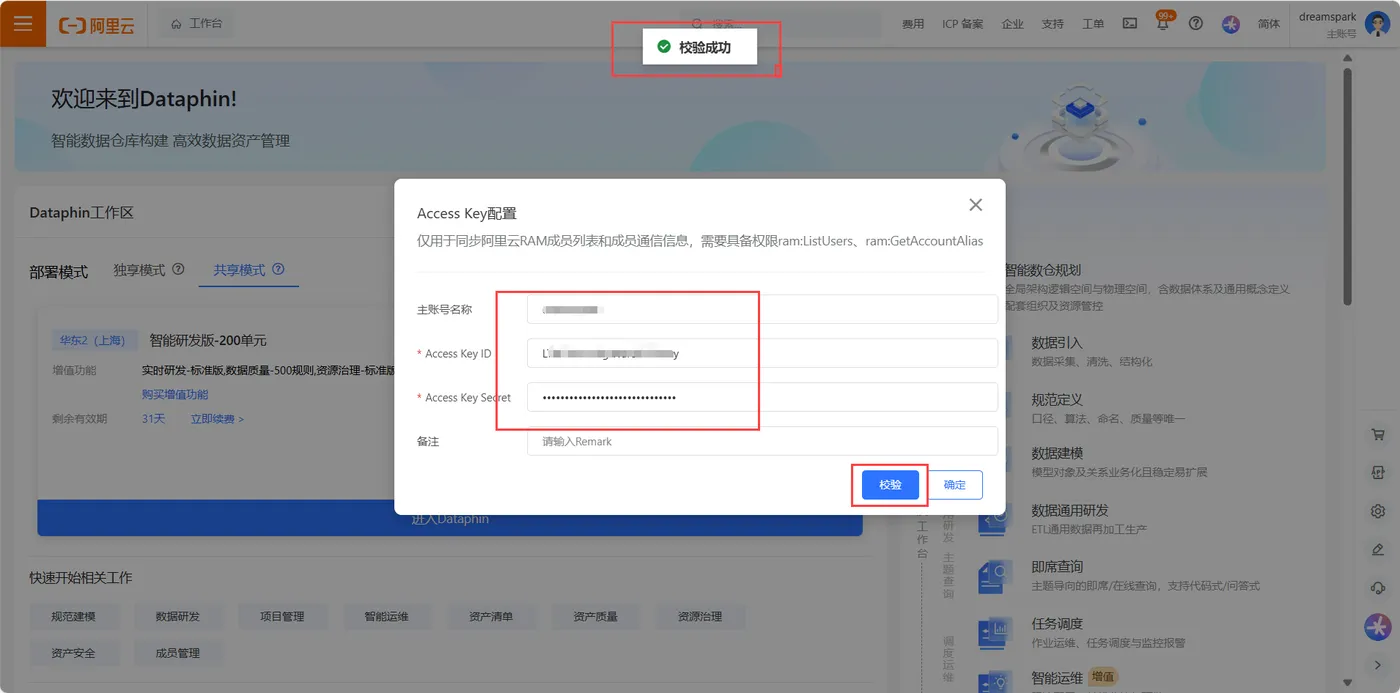Click the AI assistant sidebar icon
This screenshot has height=693, width=1400.
1378,627
